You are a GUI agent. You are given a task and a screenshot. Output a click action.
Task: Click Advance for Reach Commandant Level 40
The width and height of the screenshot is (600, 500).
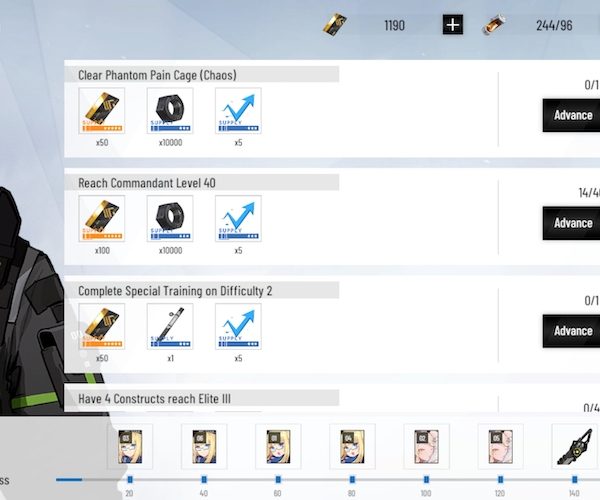(x=572, y=223)
